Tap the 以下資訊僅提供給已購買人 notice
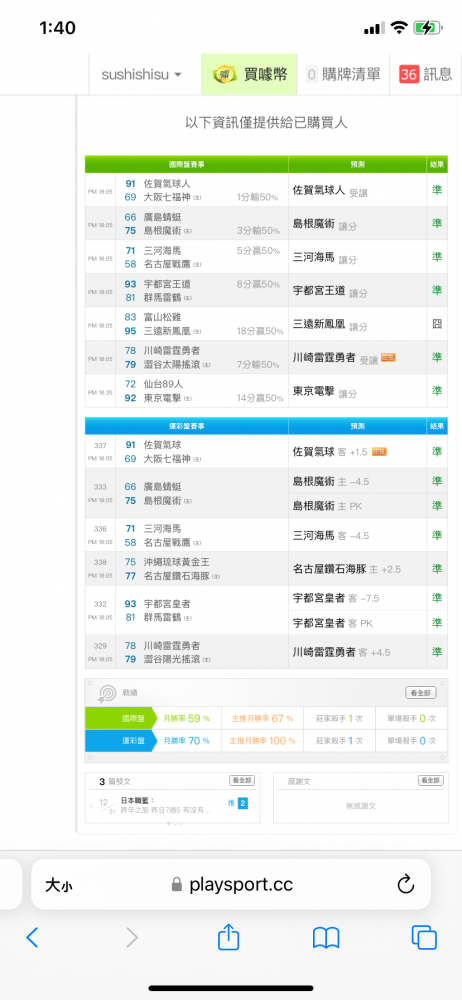 click(266, 123)
